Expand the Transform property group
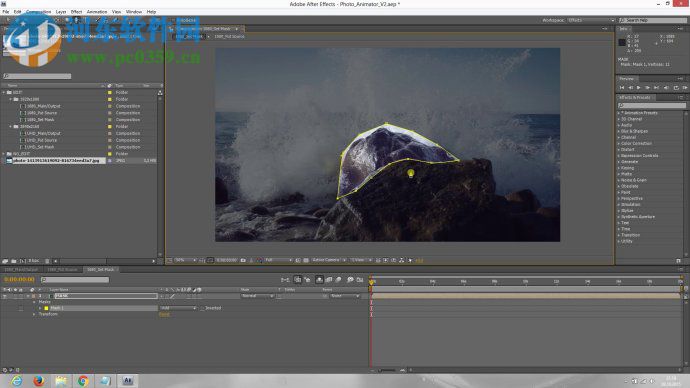690x388 pixels. pyautogui.click(x=34, y=315)
